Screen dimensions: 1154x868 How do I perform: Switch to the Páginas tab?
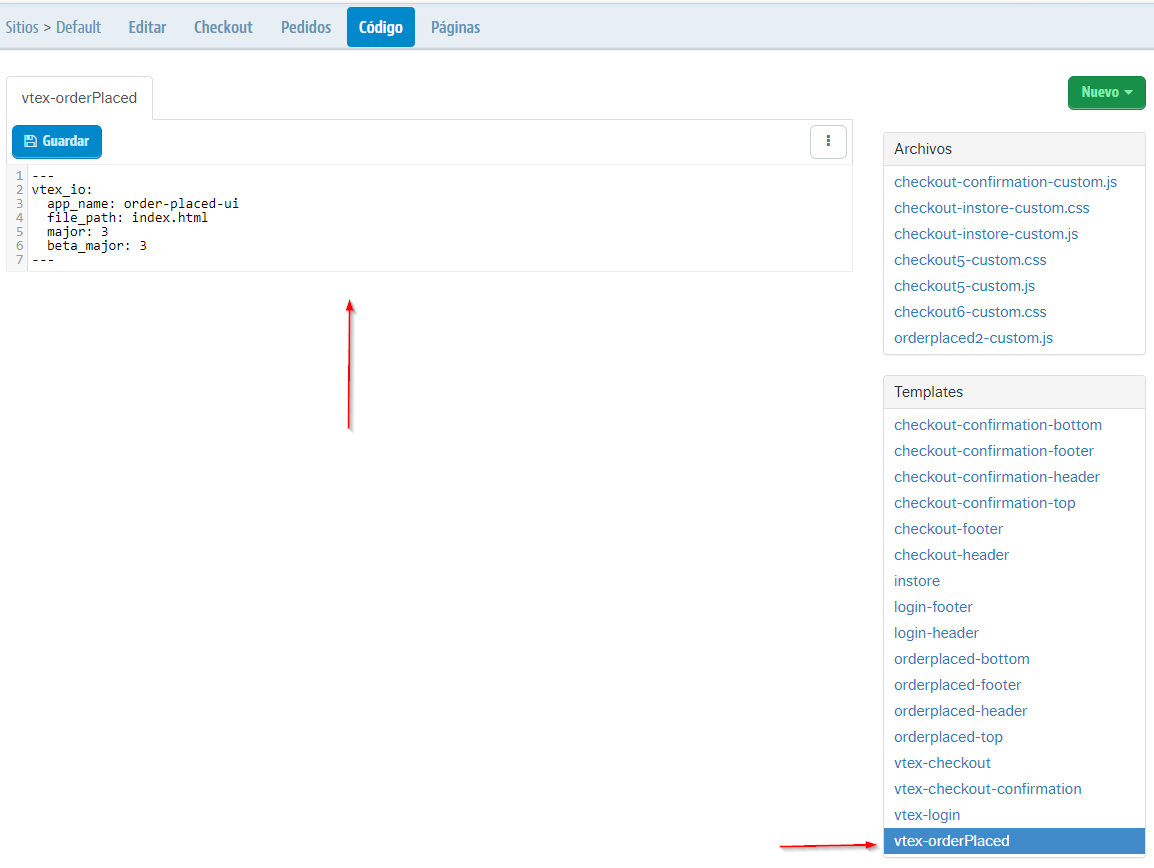click(455, 27)
